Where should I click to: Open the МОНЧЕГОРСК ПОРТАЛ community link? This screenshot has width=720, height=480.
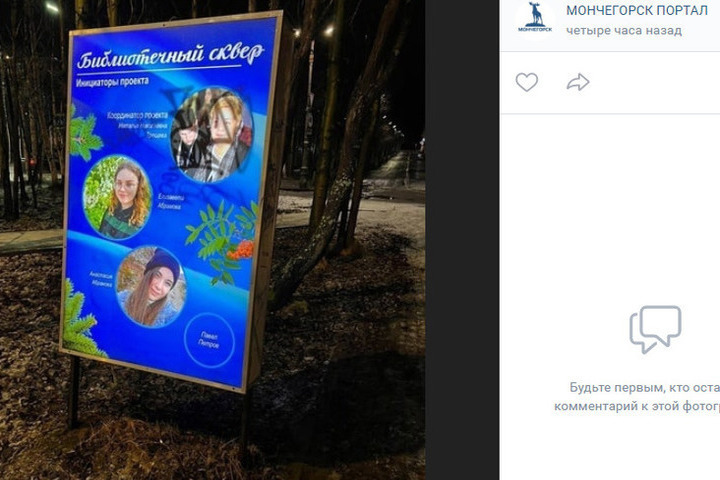click(636, 11)
